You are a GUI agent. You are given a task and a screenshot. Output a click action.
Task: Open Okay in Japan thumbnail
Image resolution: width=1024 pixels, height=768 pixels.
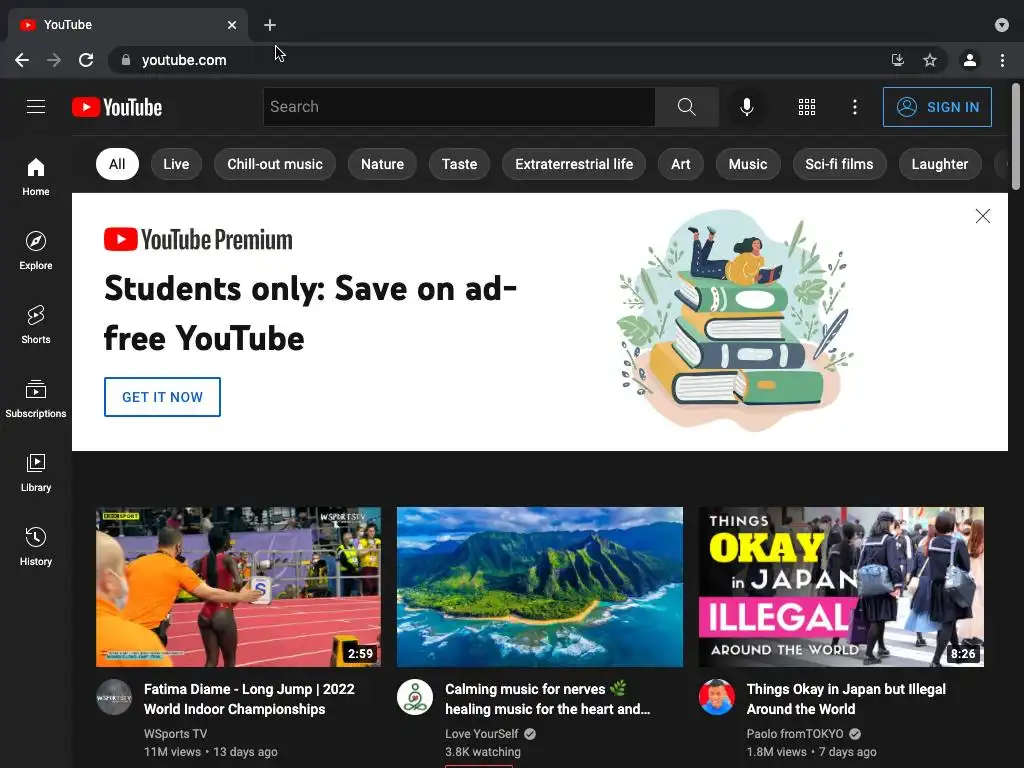(x=841, y=586)
